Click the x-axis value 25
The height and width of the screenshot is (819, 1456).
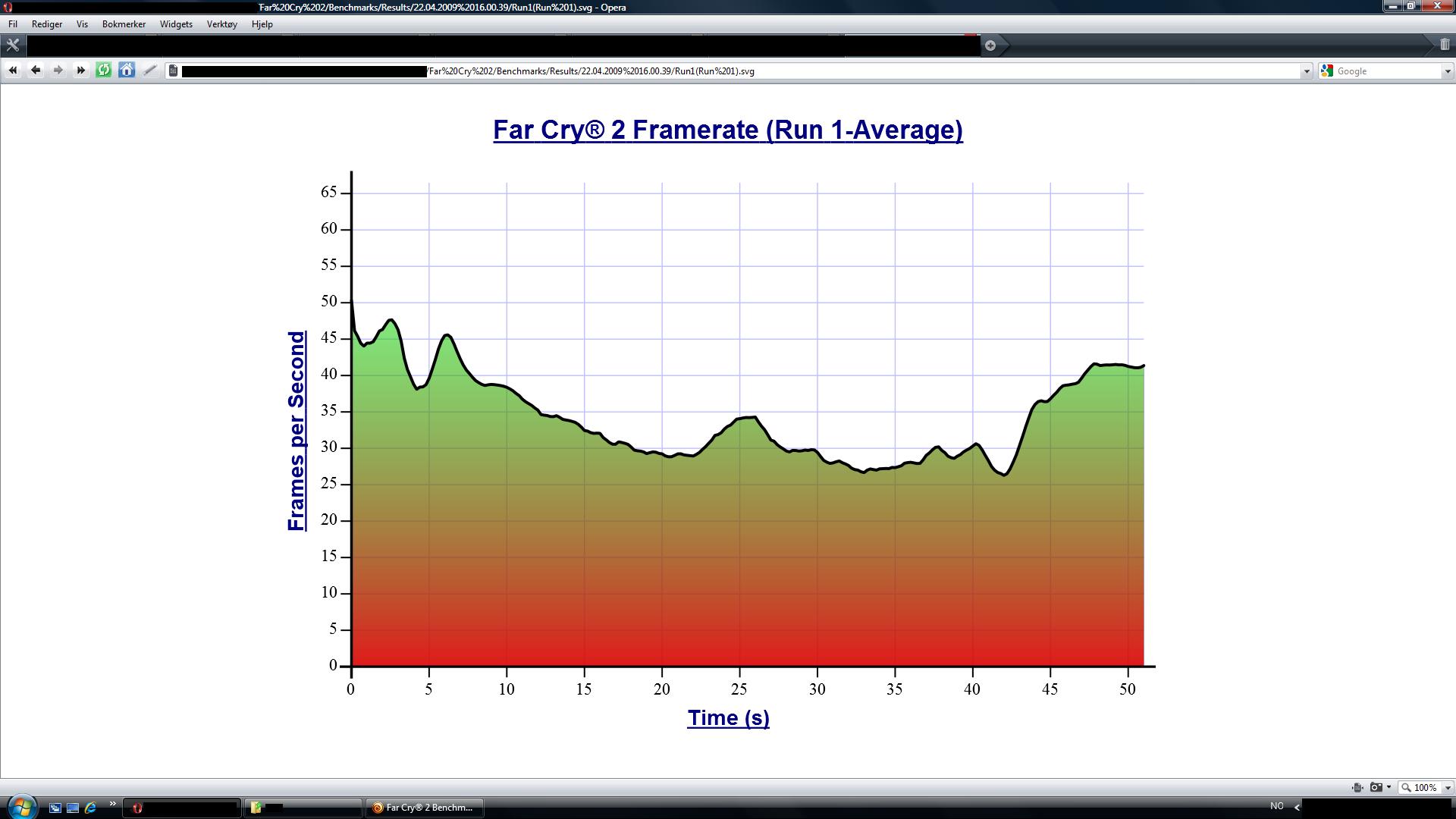pyautogui.click(x=739, y=689)
